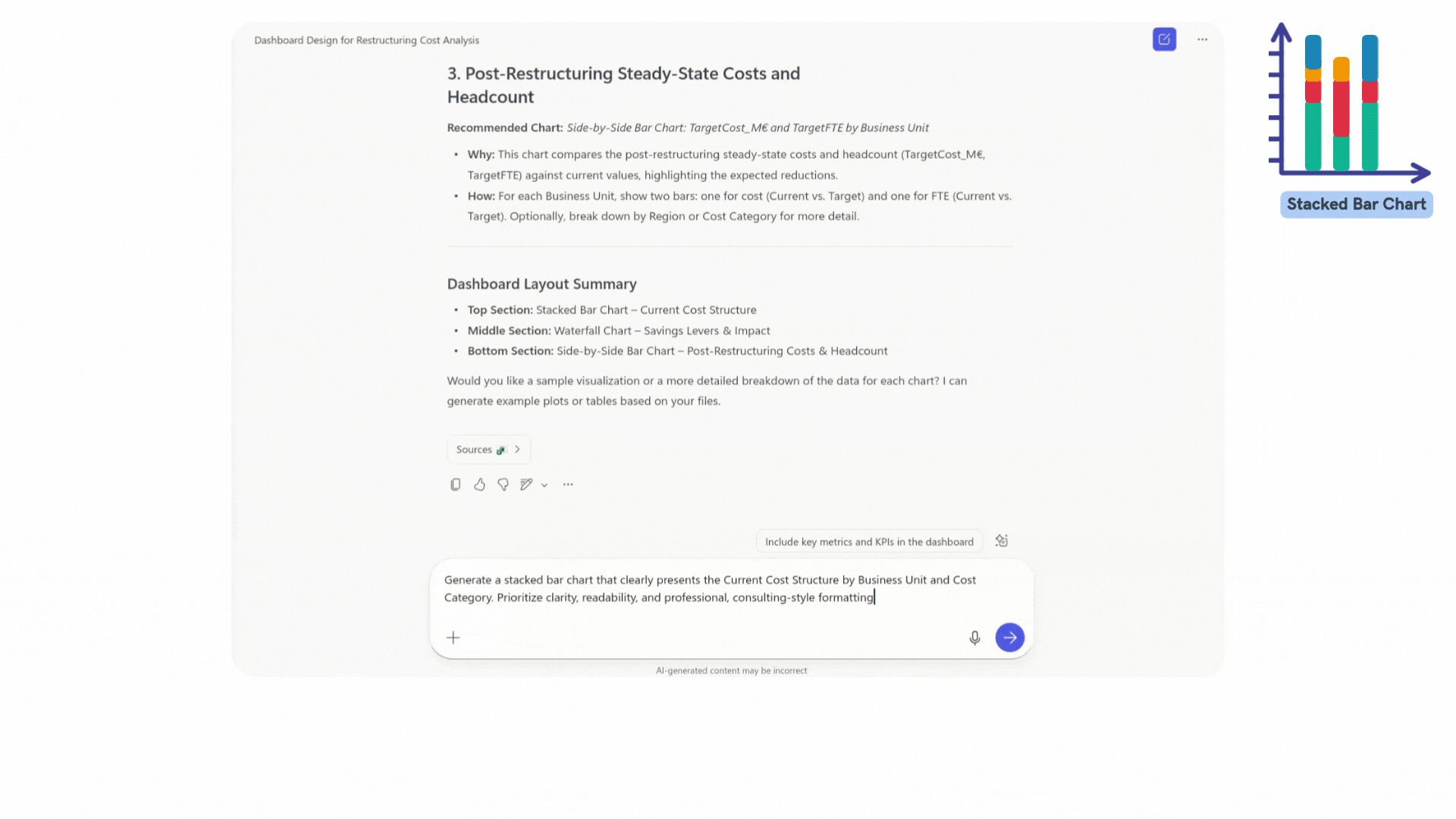Like the response with thumbs up
This screenshot has width=1456, height=819.
[x=479, y=485]
